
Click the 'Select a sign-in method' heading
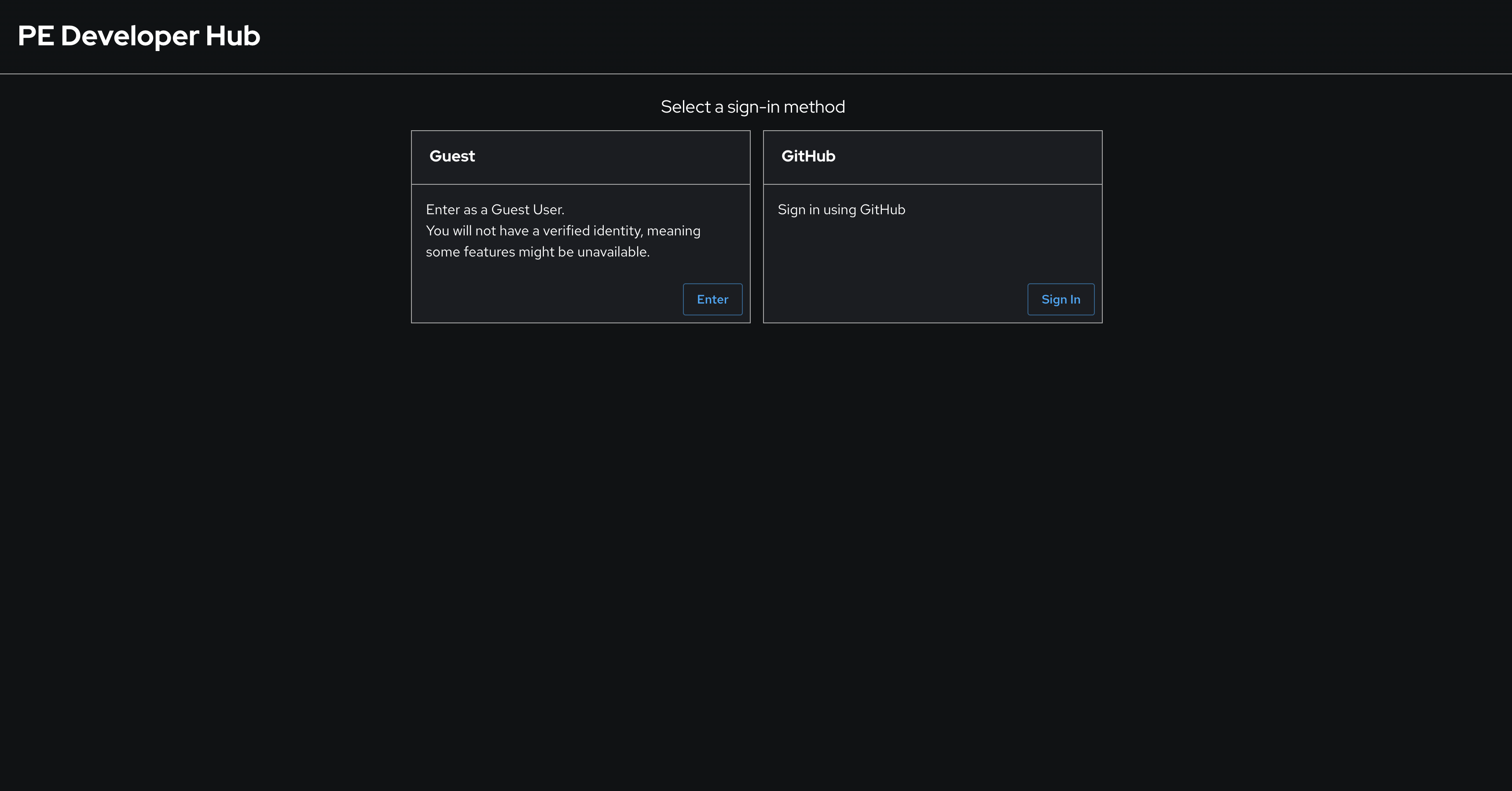(753, 107)
